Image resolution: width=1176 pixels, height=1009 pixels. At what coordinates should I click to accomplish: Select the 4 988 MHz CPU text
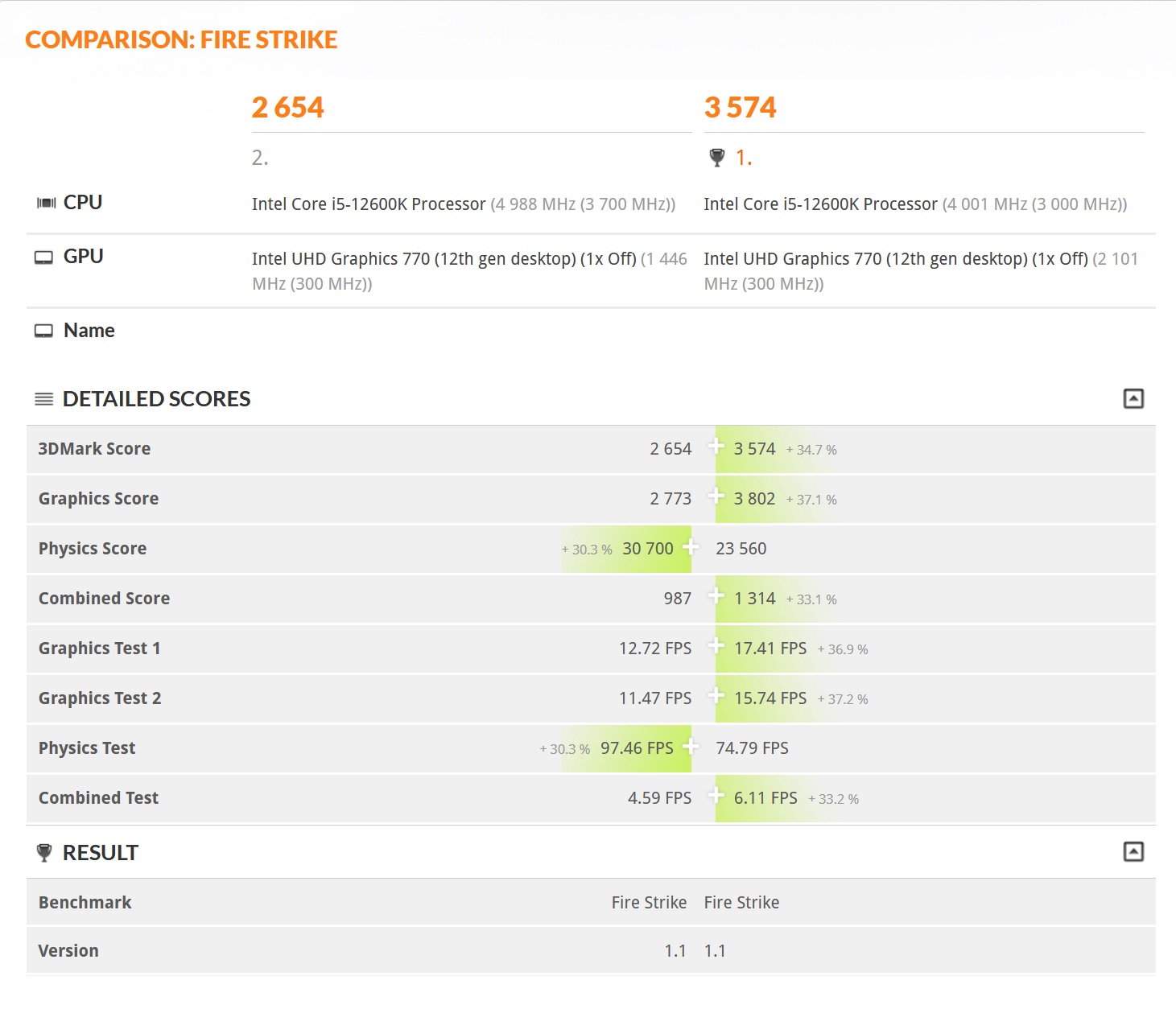click(583, 204)
